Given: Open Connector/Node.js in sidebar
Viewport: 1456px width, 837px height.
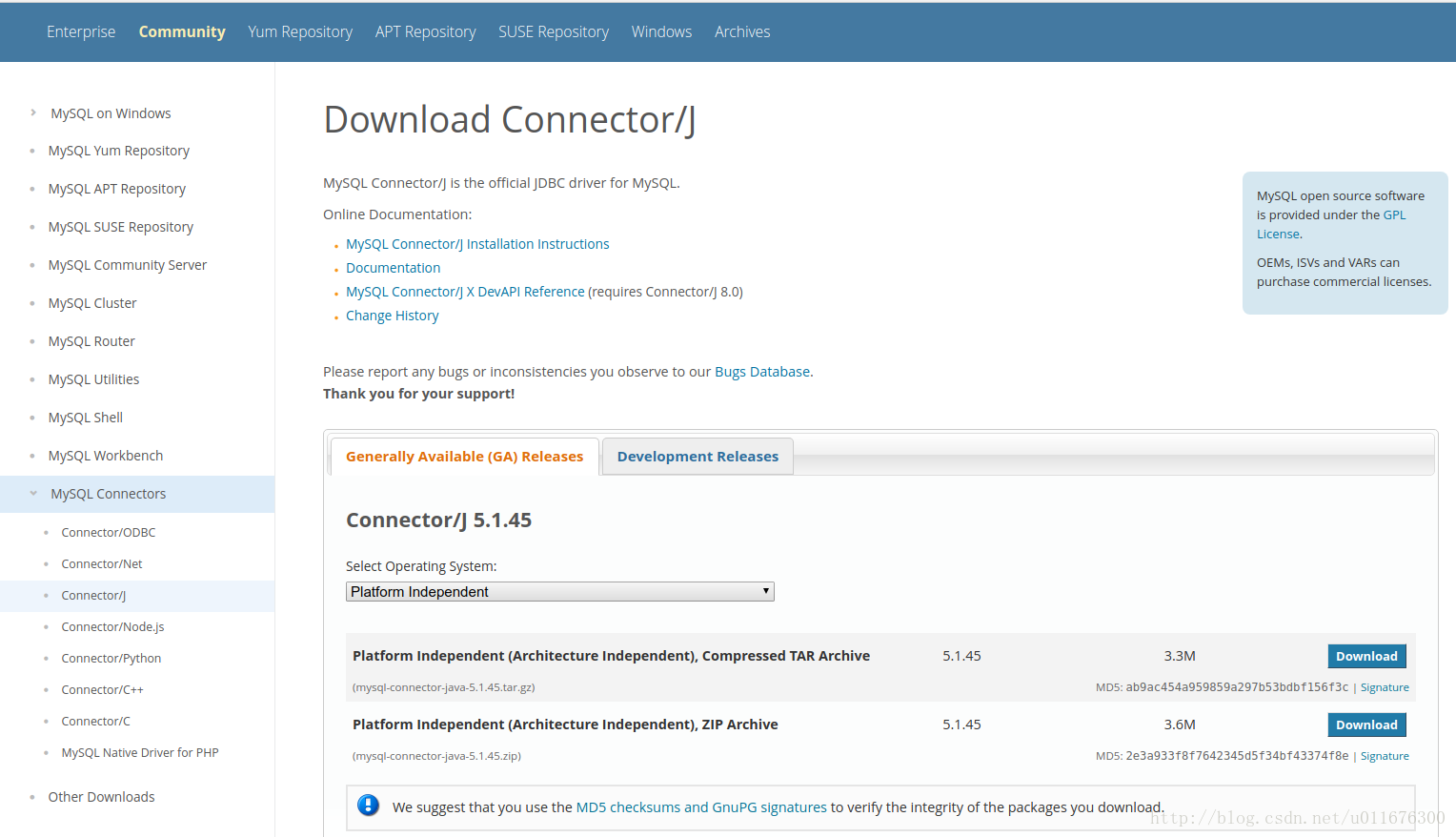Looking at the screenshot, I should click(x=112, y=627).
